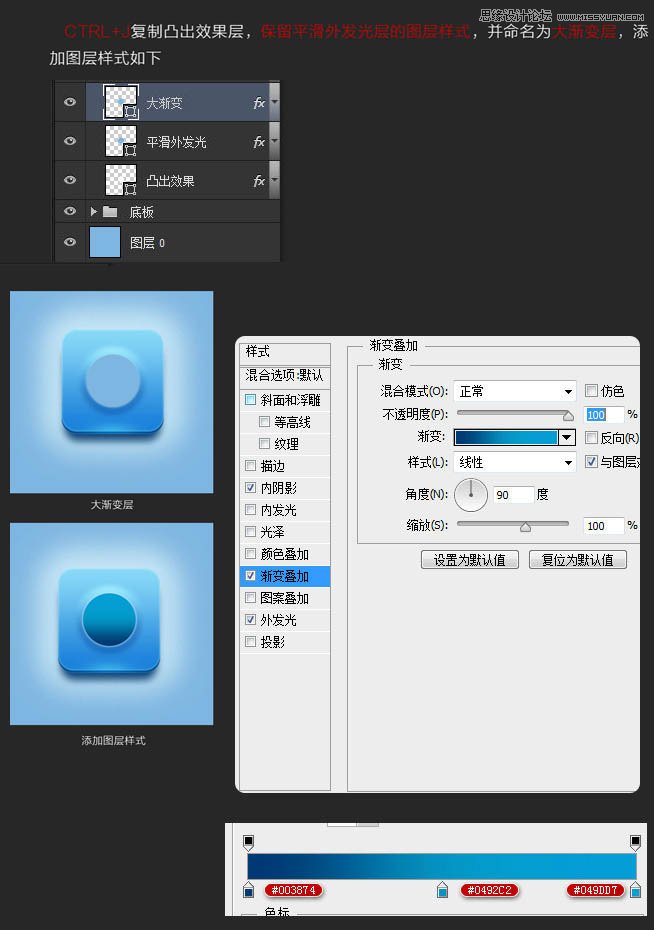
Task: Enable the 投影 checkbox
Action: point(250,641)
